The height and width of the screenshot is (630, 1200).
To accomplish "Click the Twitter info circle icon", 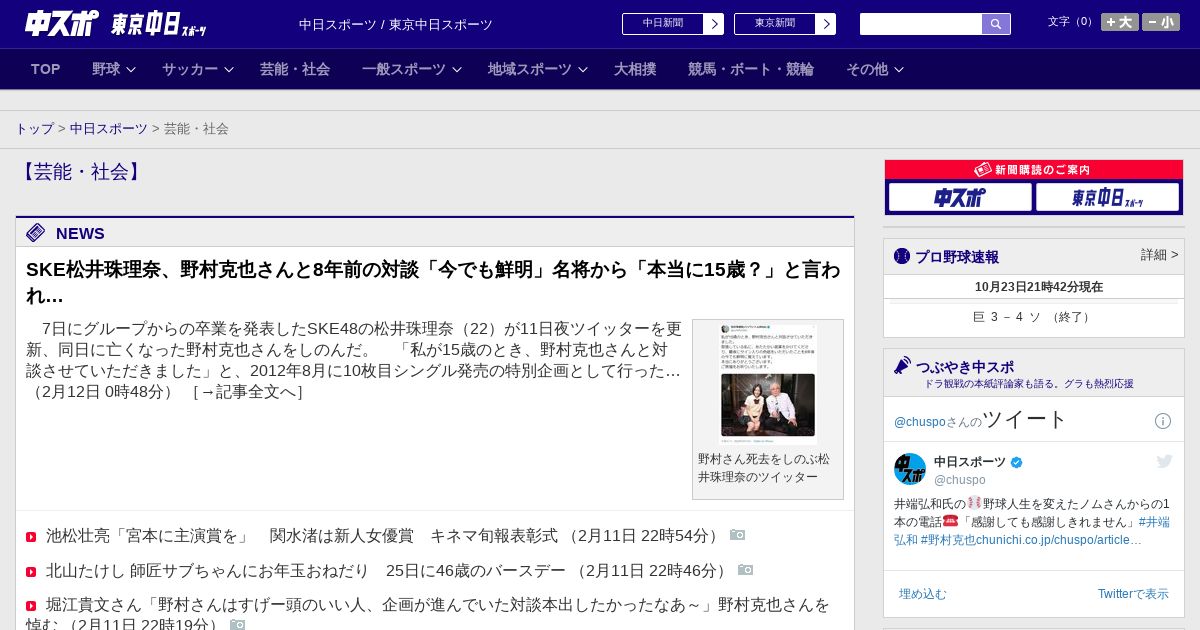I will click(1163, 421).
